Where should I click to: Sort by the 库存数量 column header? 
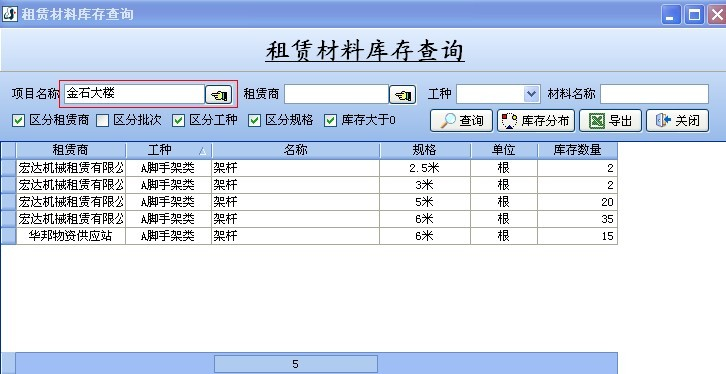[x=577, y=150]
